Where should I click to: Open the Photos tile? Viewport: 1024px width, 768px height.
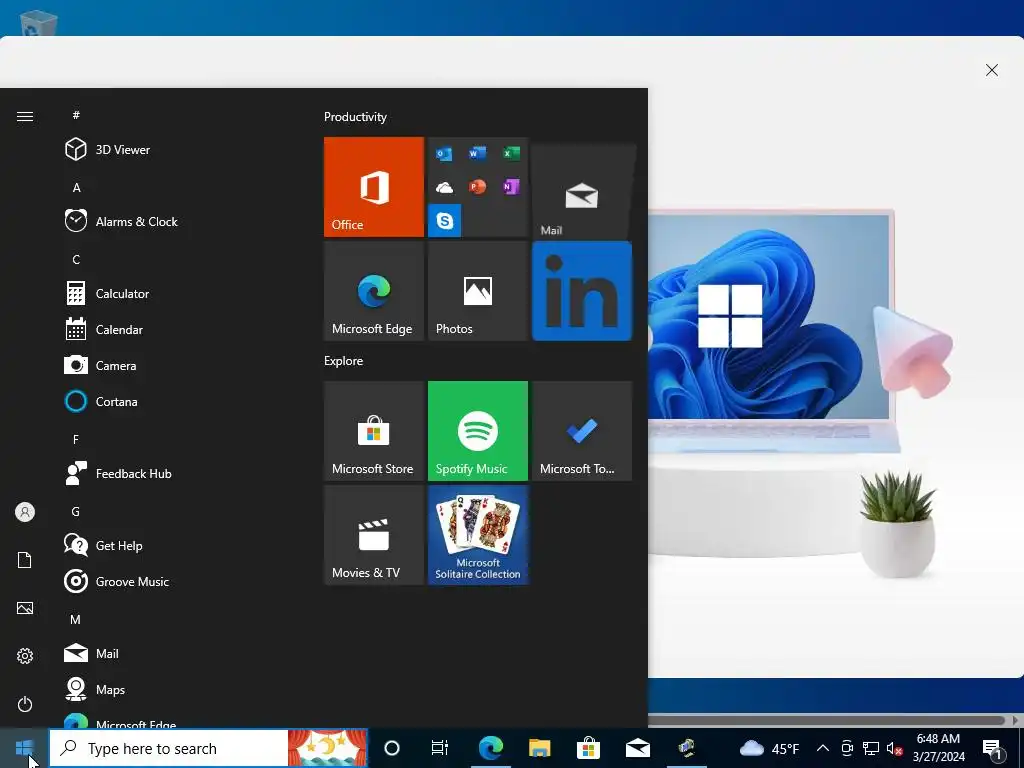click(x=477, y=291)
